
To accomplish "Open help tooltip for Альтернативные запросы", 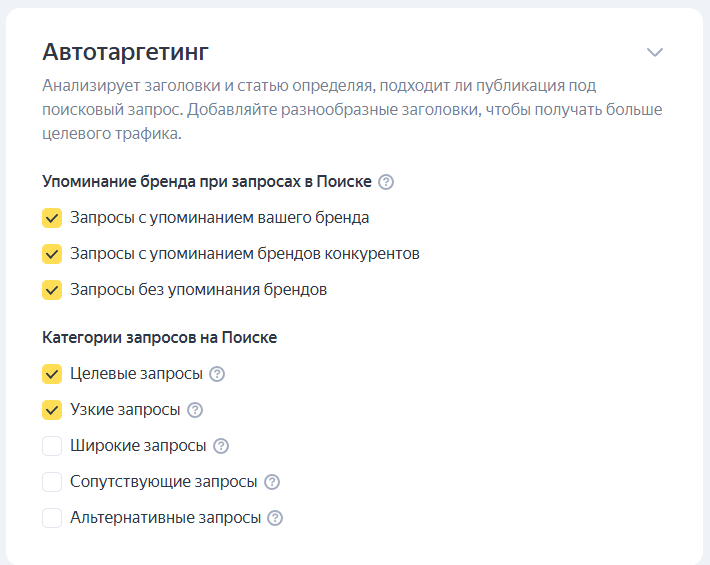I will pyautogui.click(x=275, y=518).
